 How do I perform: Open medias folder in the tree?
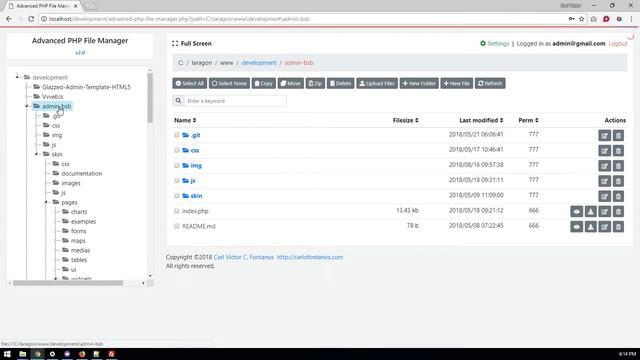pyautogui.click(x=80, y=250)
